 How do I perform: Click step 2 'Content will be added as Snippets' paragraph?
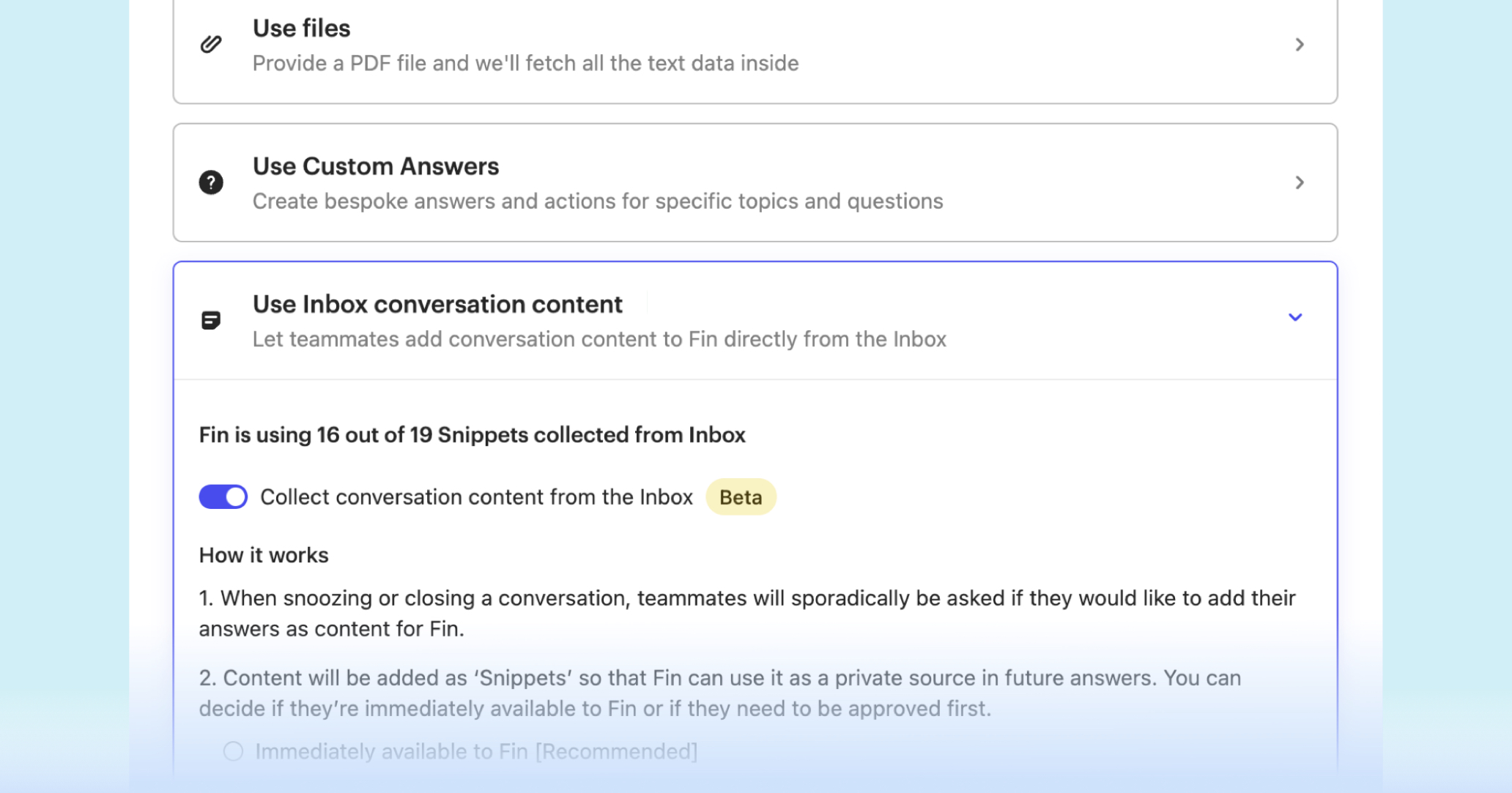coord(720,693)
